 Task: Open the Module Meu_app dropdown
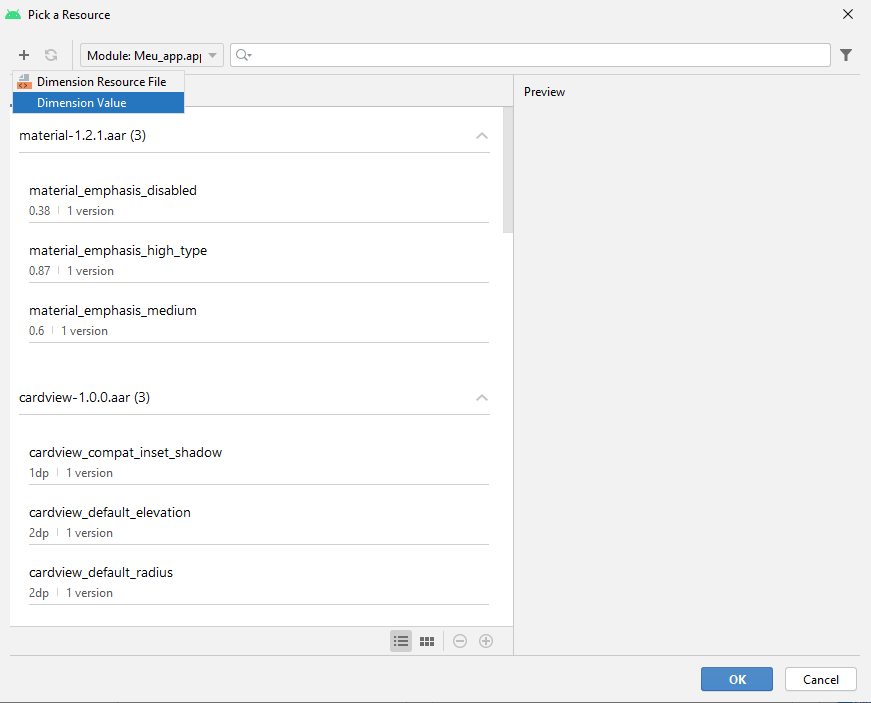tap(152, 55)
